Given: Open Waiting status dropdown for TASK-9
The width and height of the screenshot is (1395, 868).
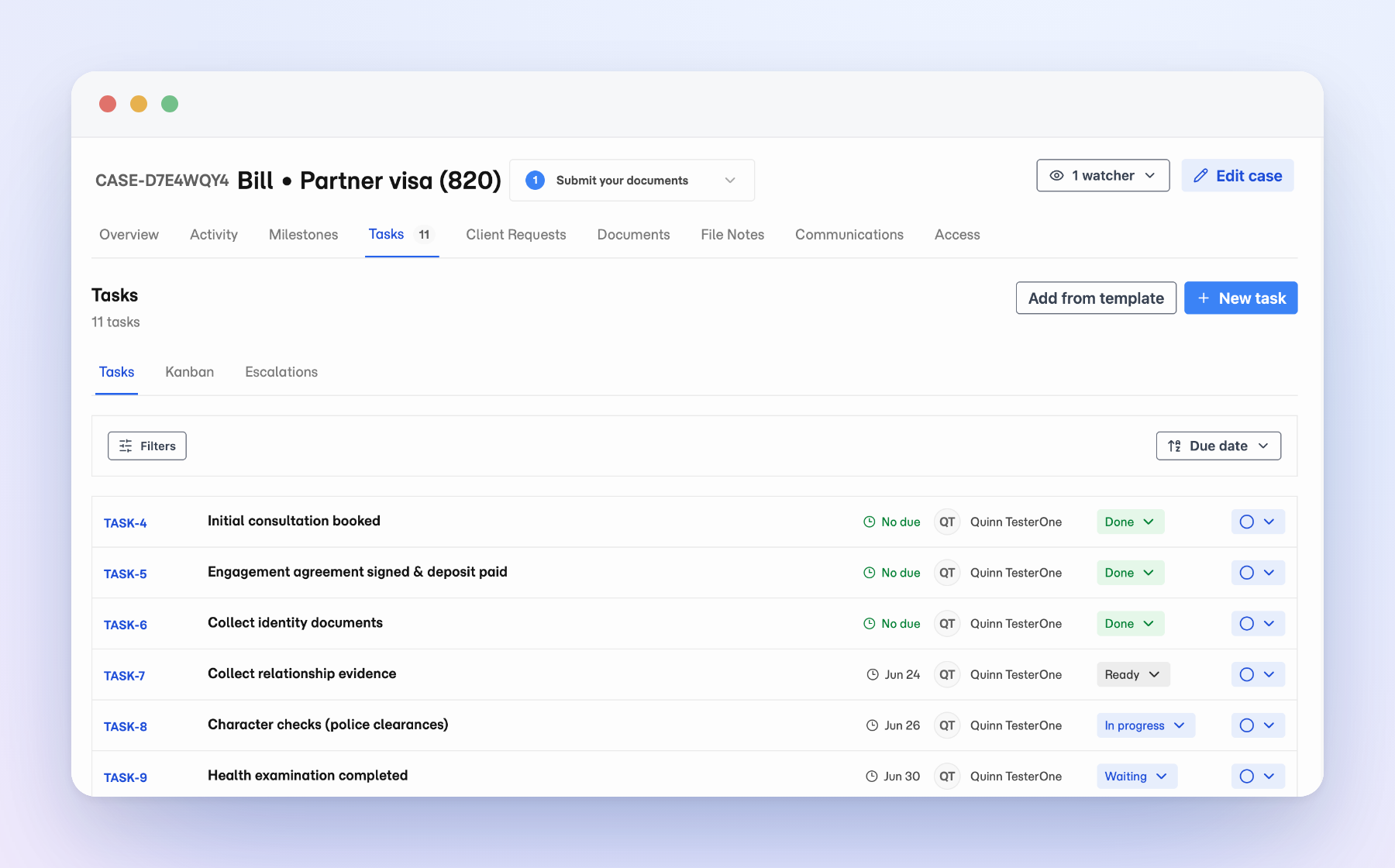Looking at the screenshot, I should 1137,777.
